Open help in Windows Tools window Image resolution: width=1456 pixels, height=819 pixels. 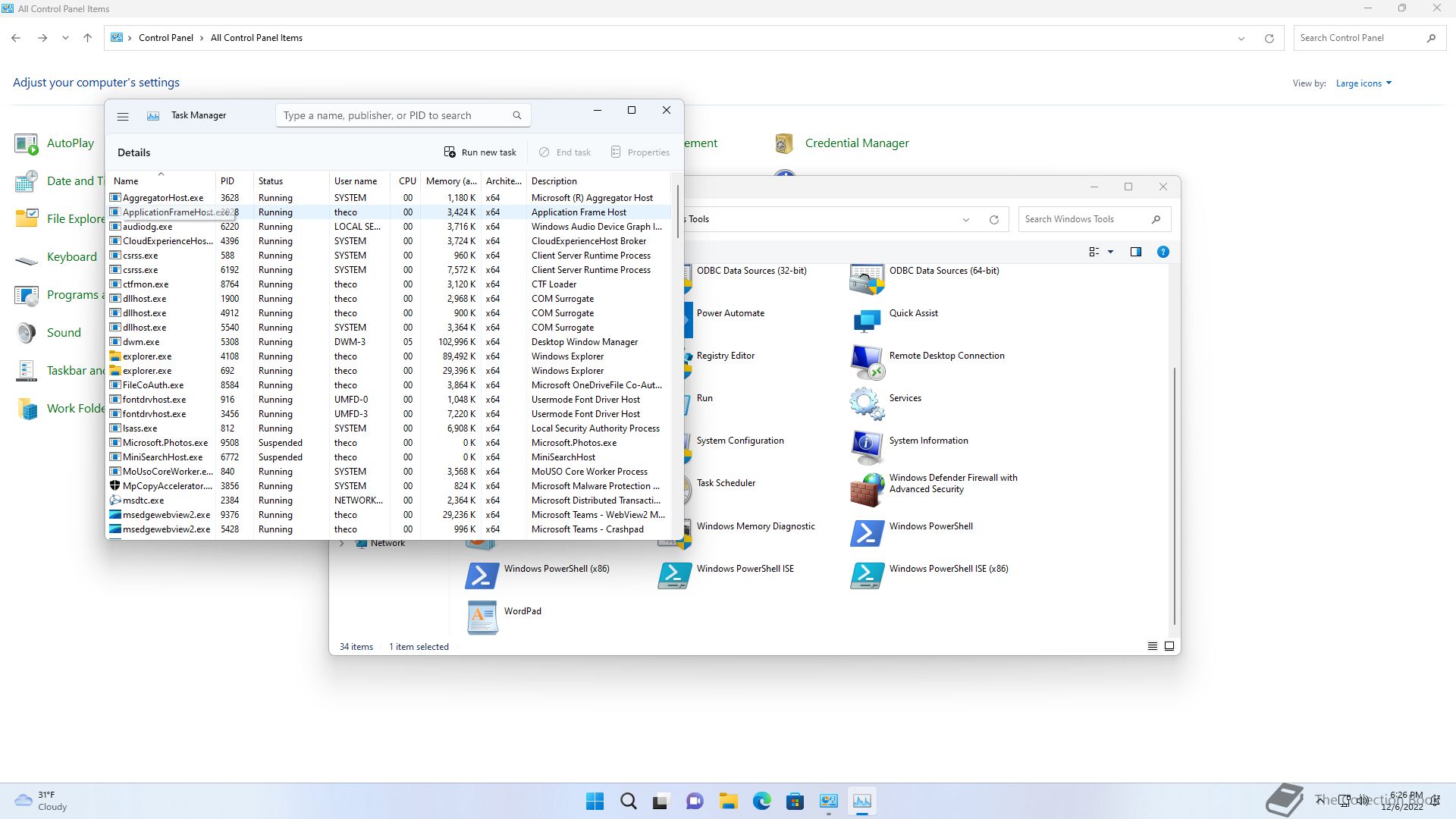click(x=1163, y=252)
